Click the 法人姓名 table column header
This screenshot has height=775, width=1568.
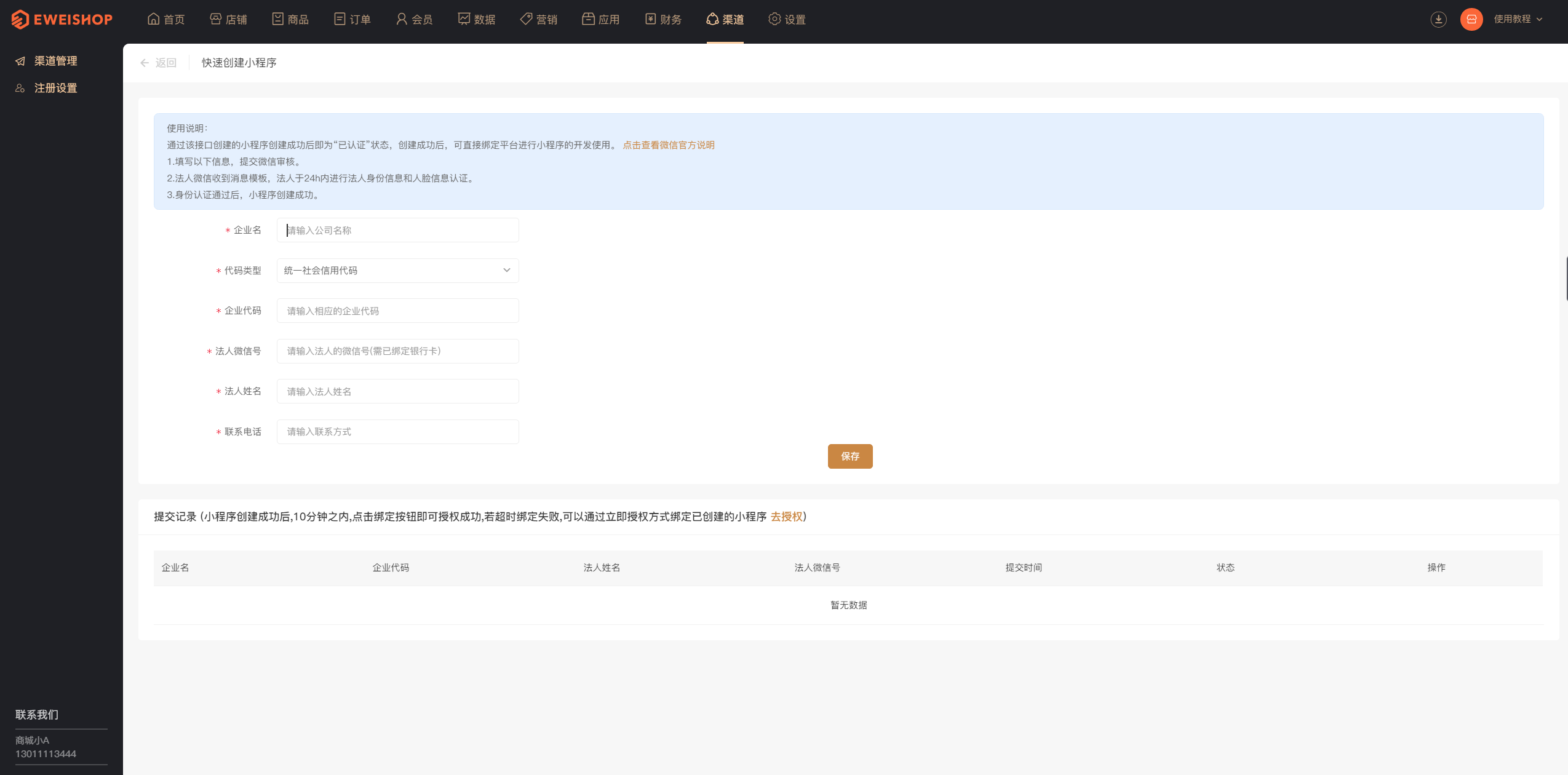[x=602, y=568]
